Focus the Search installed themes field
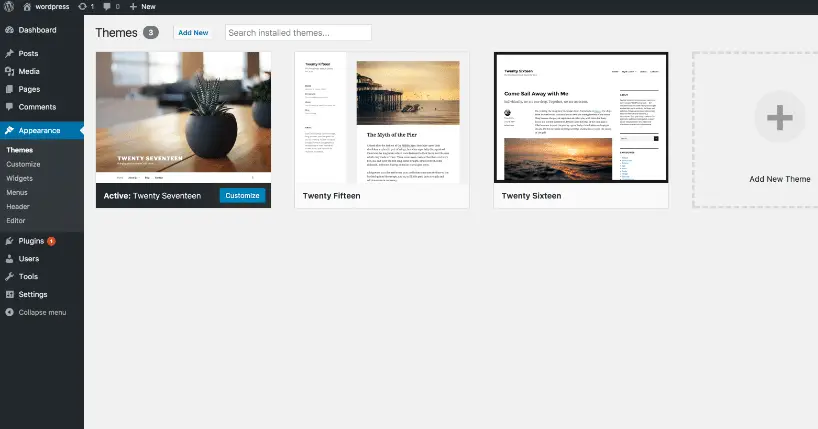The height and width of the screenshot is (429, 818). tap(298, 32)
